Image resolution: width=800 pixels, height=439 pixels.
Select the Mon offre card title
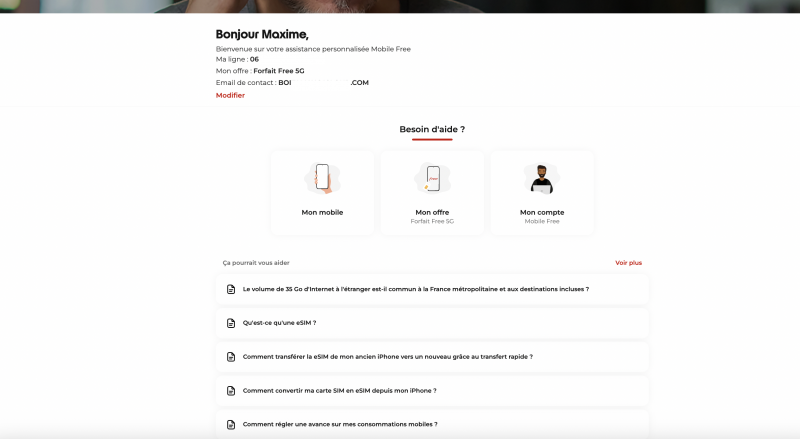[x=432, y=212]
